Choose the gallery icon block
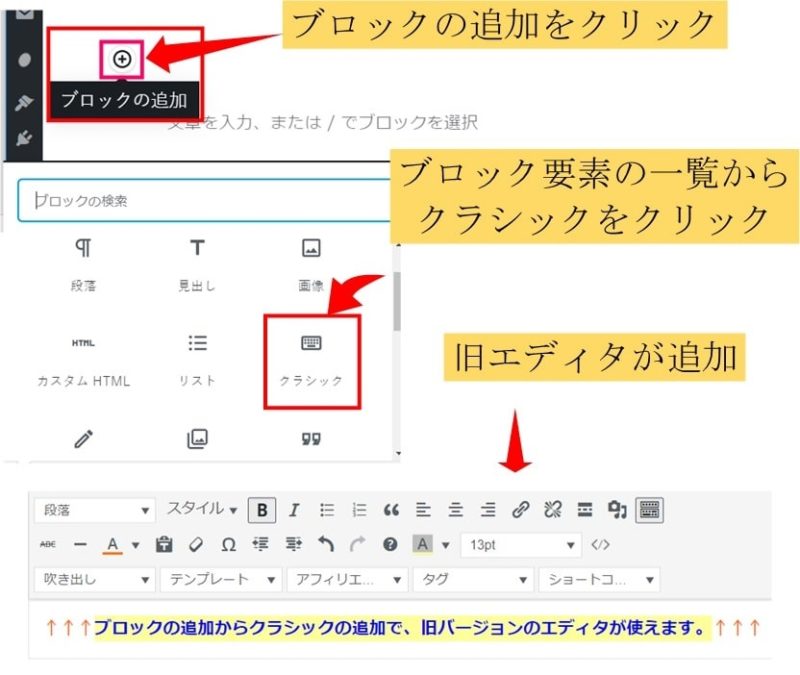This screenshot has height=675, width=800. [197, 439]
